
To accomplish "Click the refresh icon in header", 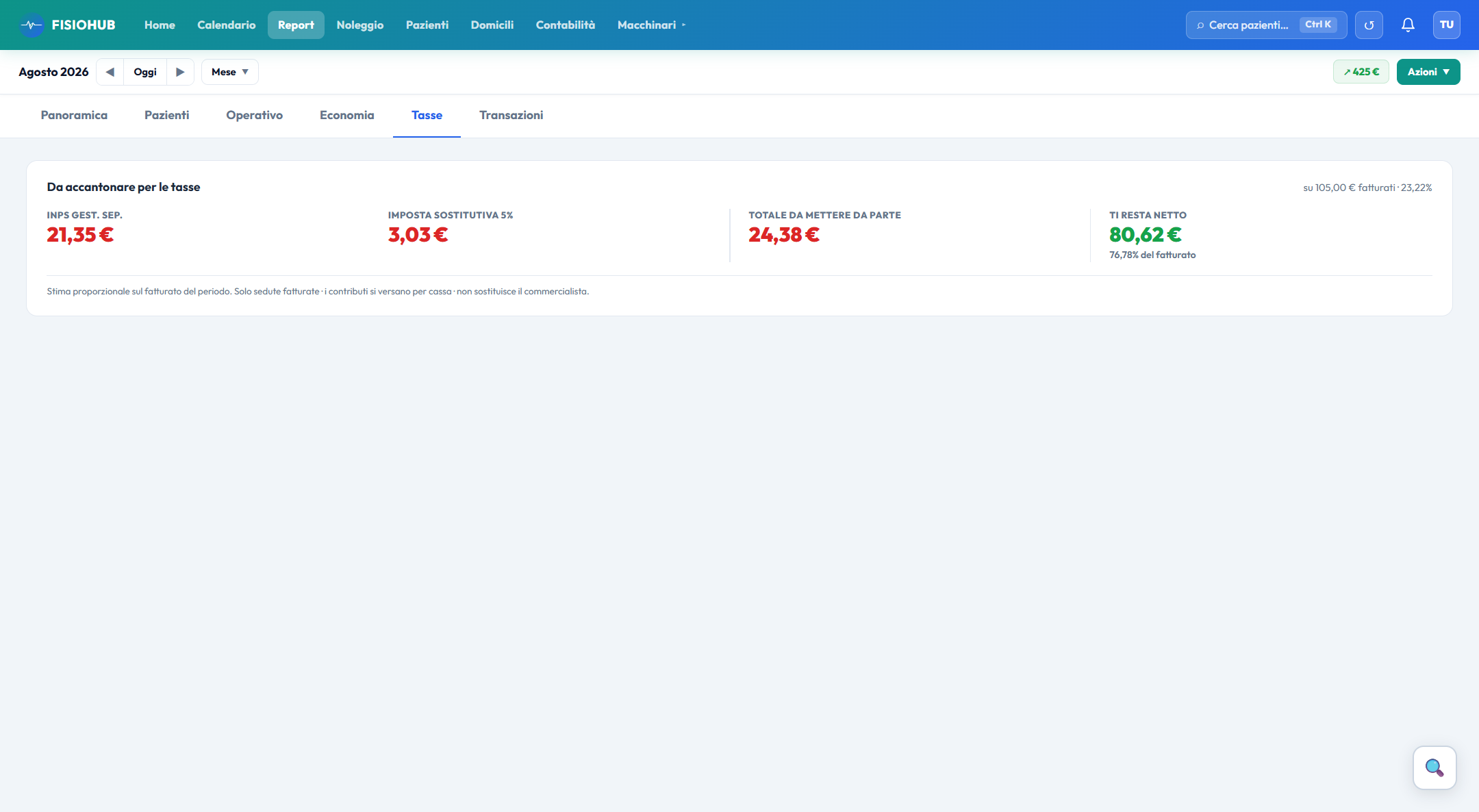I will click(1369, 25).
